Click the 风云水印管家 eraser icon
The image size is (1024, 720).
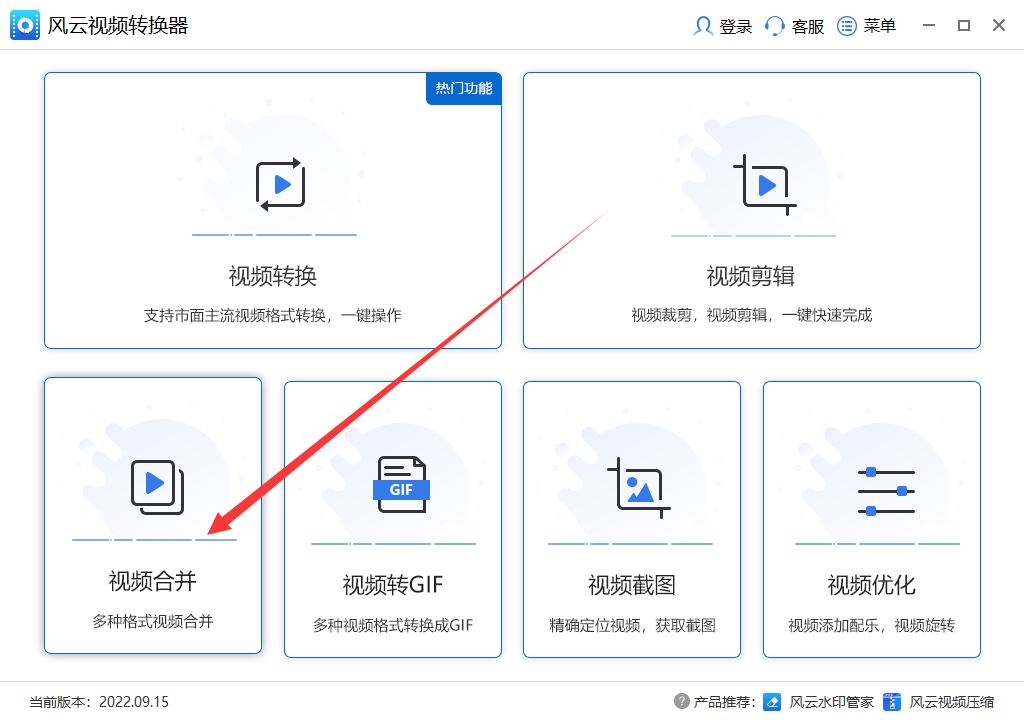772,702
